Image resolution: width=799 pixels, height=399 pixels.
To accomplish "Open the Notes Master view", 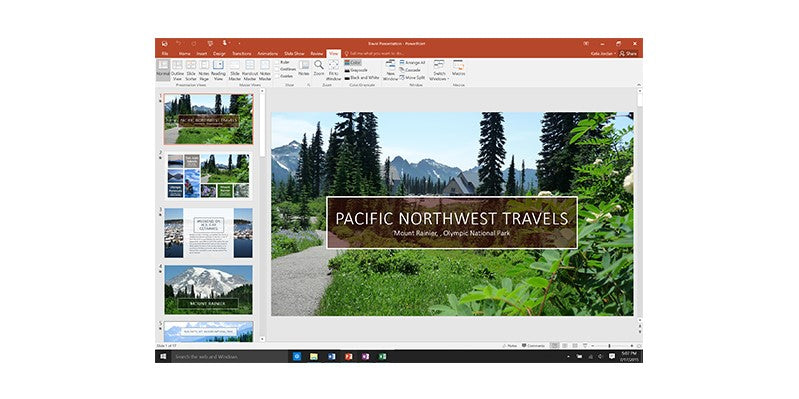I will 265,70.
